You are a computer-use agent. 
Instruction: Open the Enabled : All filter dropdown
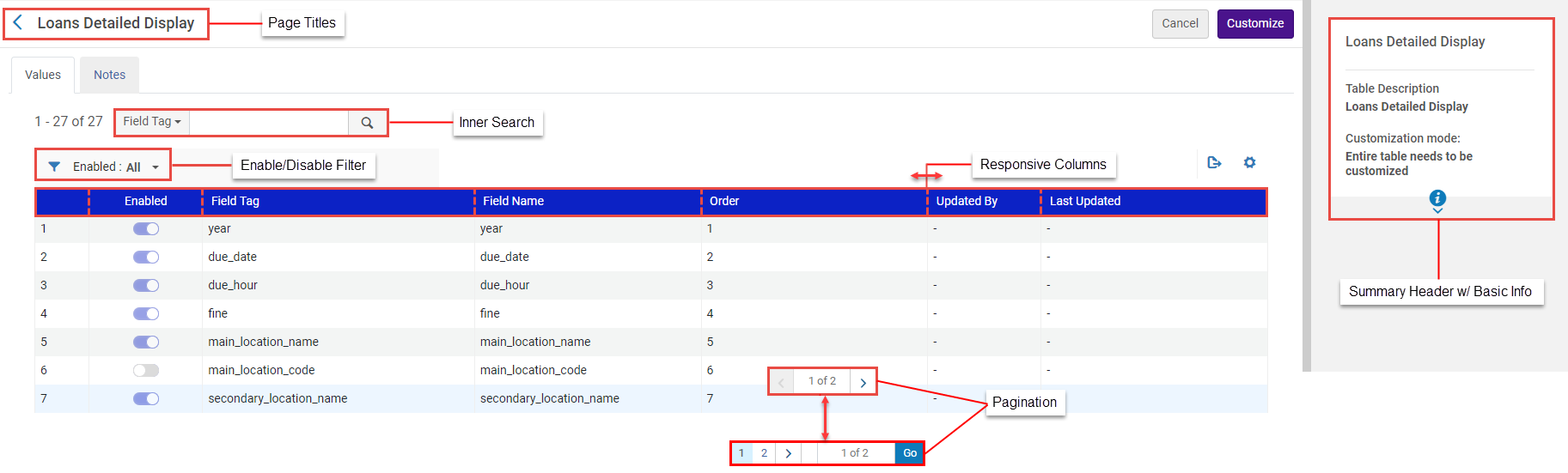click(116, 167)
